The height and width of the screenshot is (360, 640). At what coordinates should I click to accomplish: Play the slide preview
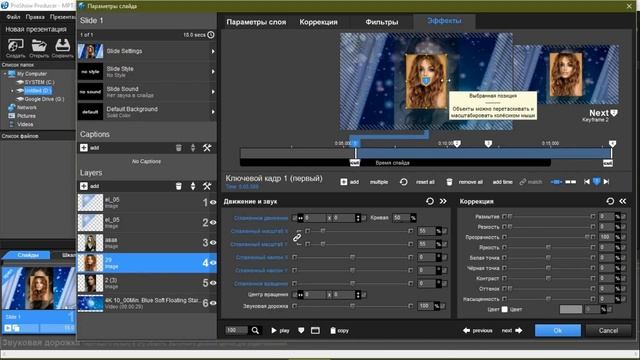tap(274, 330)
